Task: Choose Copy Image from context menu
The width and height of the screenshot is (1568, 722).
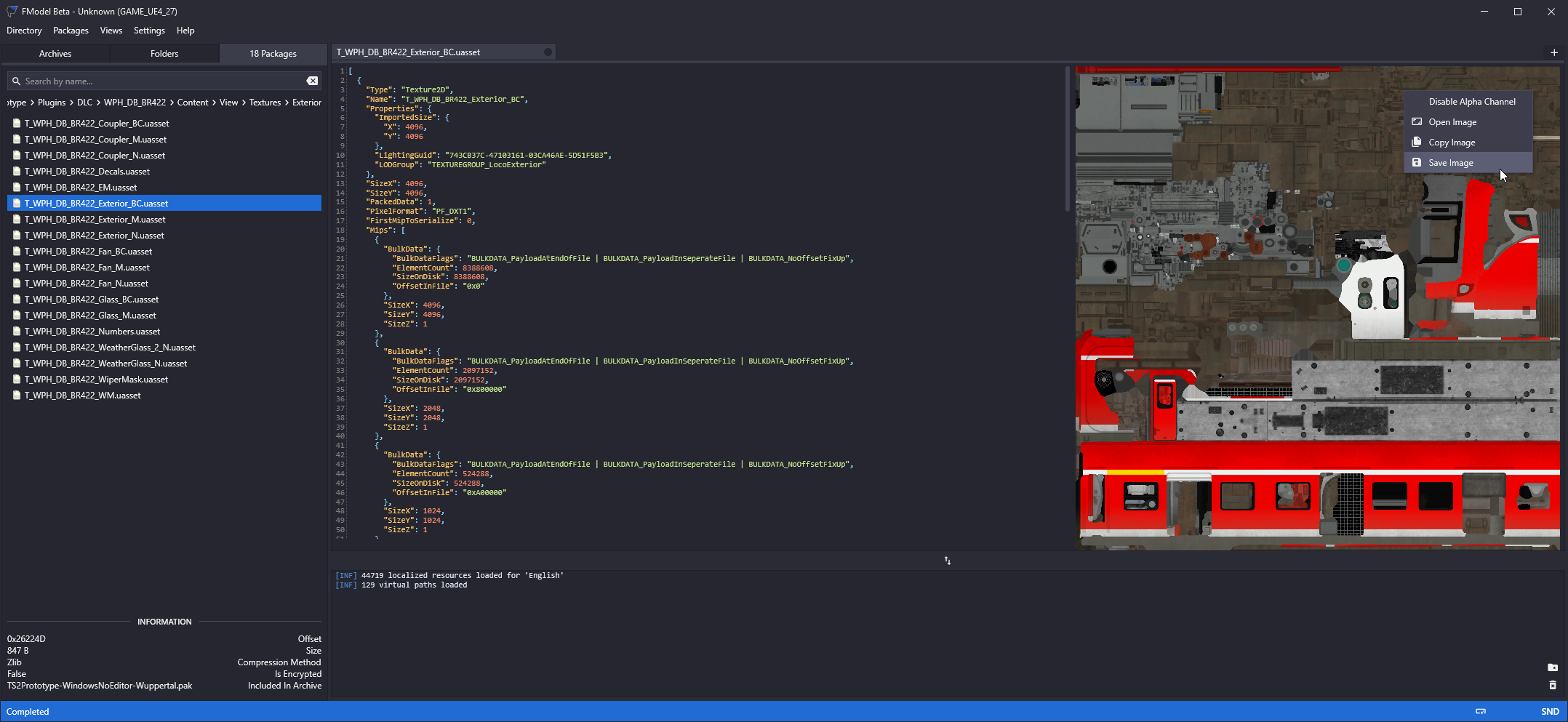Action: (1451, 143)
